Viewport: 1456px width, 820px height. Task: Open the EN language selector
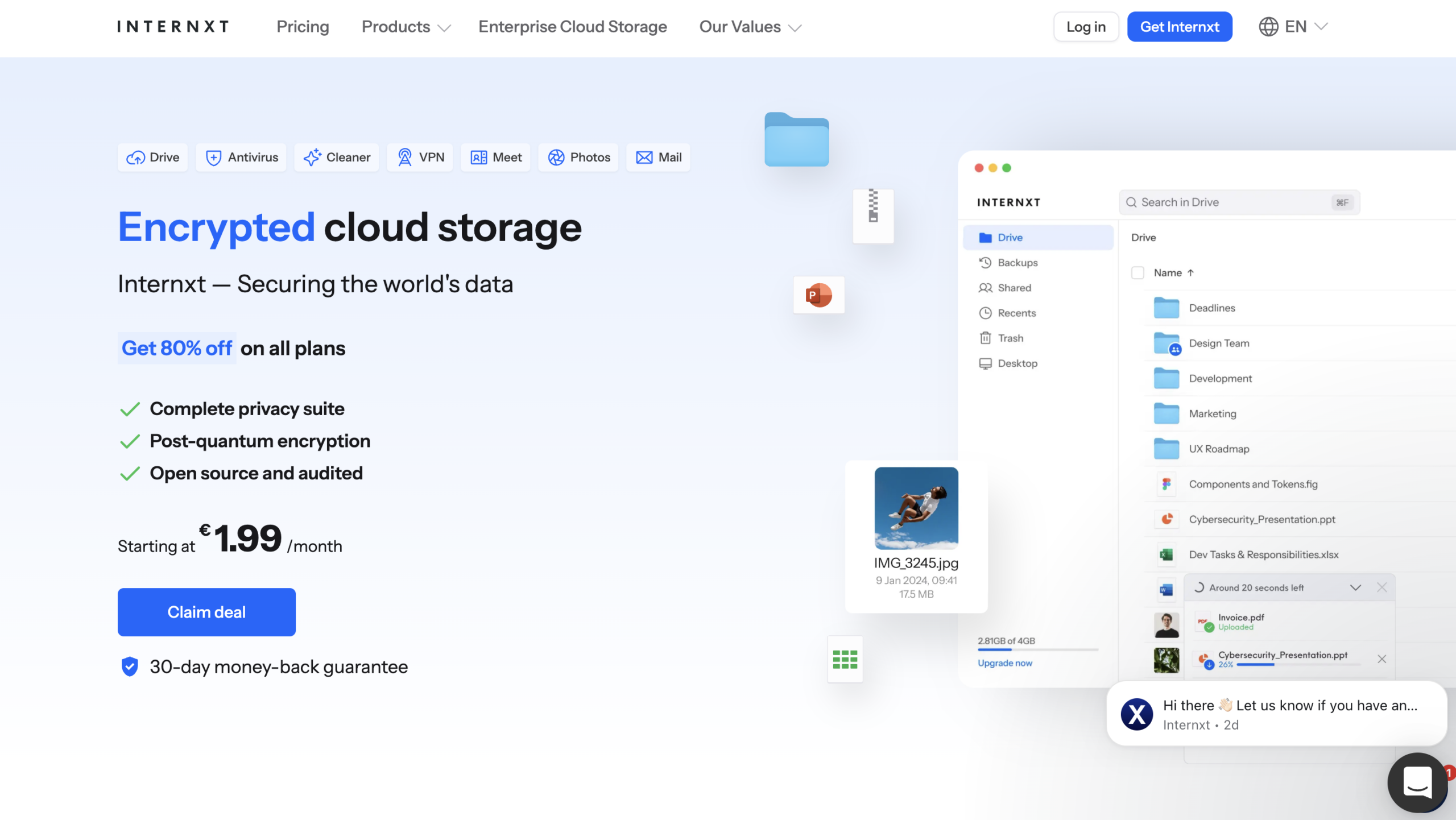pyautogui.click(x=1293, y=27)
